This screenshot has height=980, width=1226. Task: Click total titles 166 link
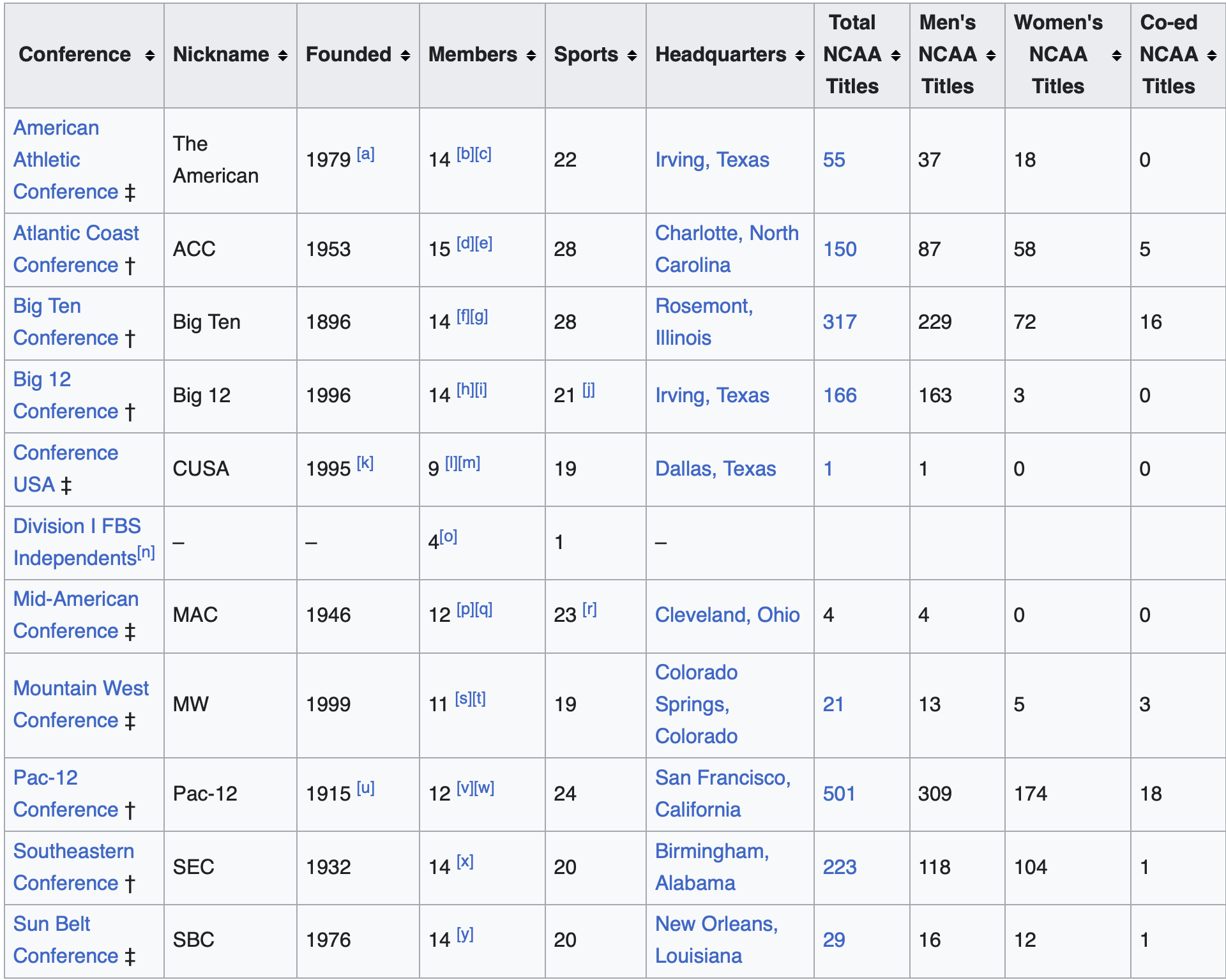click(x=840, y=395)
